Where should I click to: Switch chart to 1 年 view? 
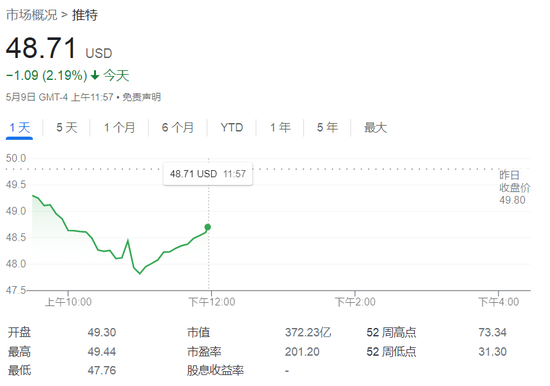pos(280,128)
